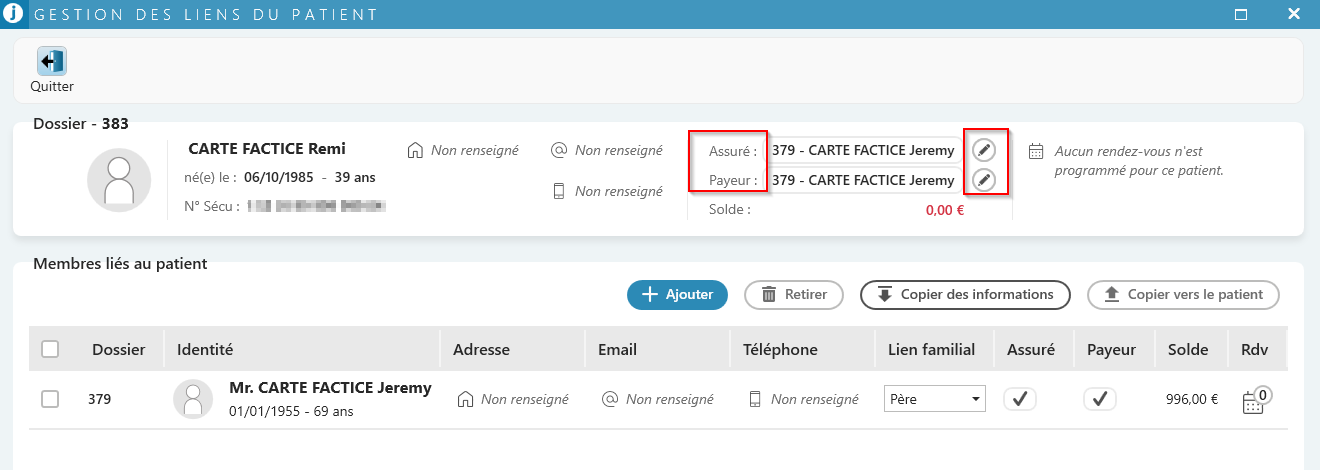Click the name Mr. CARTE FACTICE Jeremy
This screenshot has width=1320, height=470.
[330, 388]
